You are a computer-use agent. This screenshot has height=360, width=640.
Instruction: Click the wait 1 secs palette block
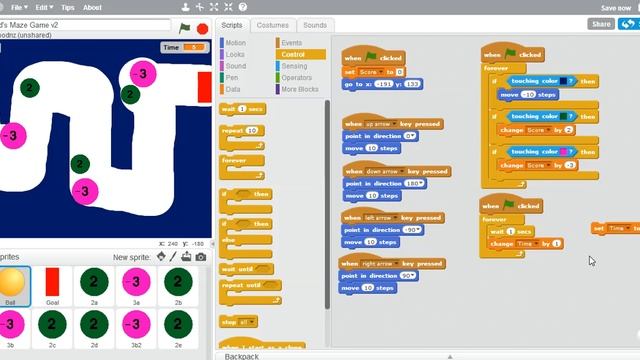(243, 109)
